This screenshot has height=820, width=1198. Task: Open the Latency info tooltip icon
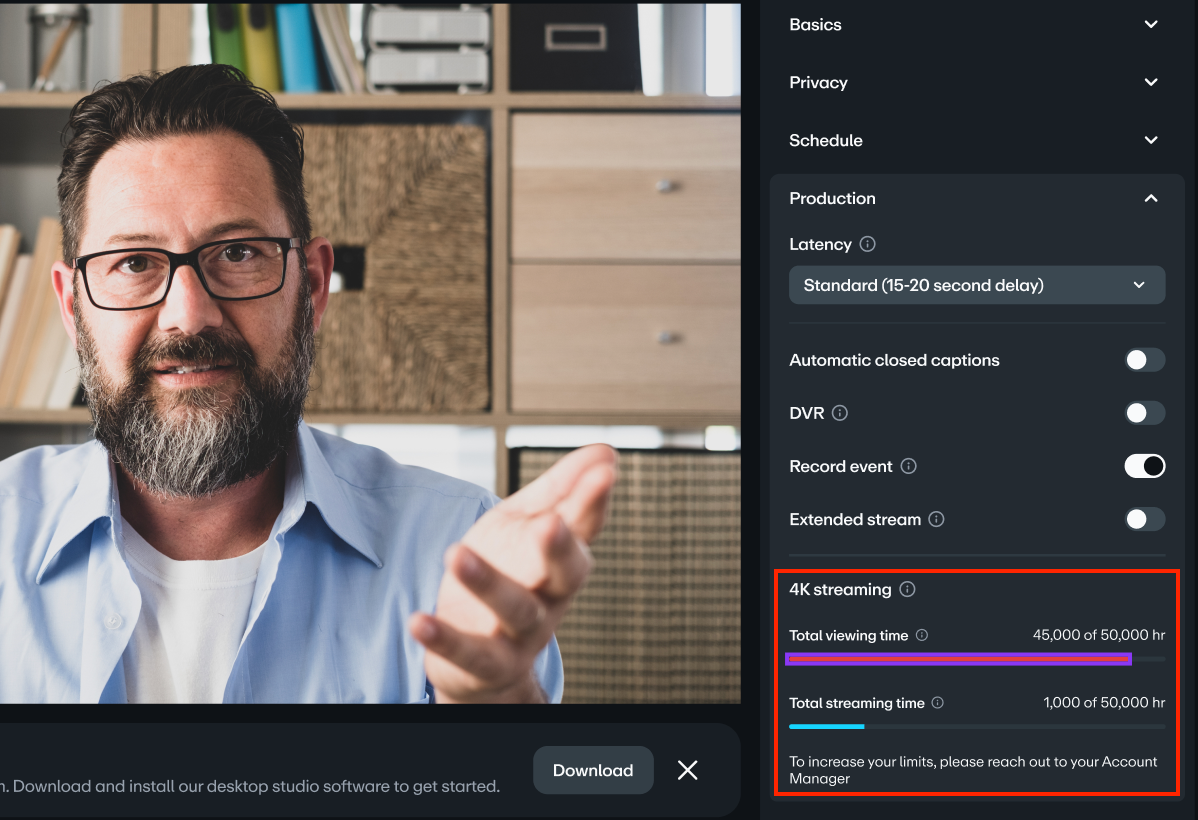[x=866, y=244]
